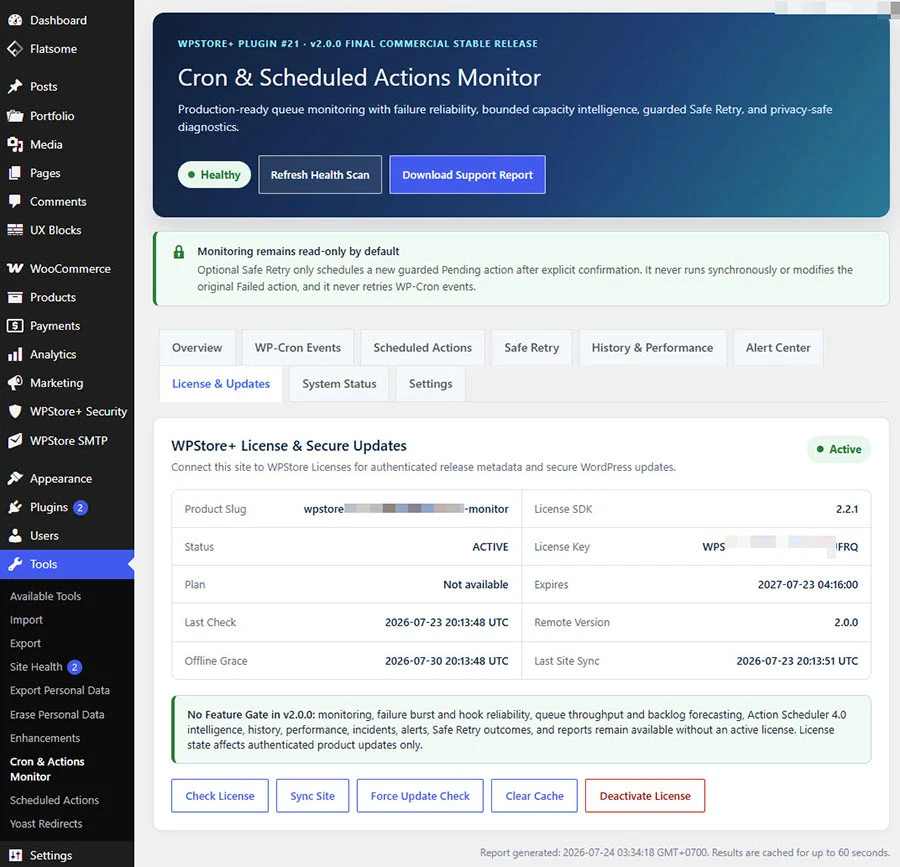
Task: Click the Analytics bar chart icon
Action: coord(15,355)
